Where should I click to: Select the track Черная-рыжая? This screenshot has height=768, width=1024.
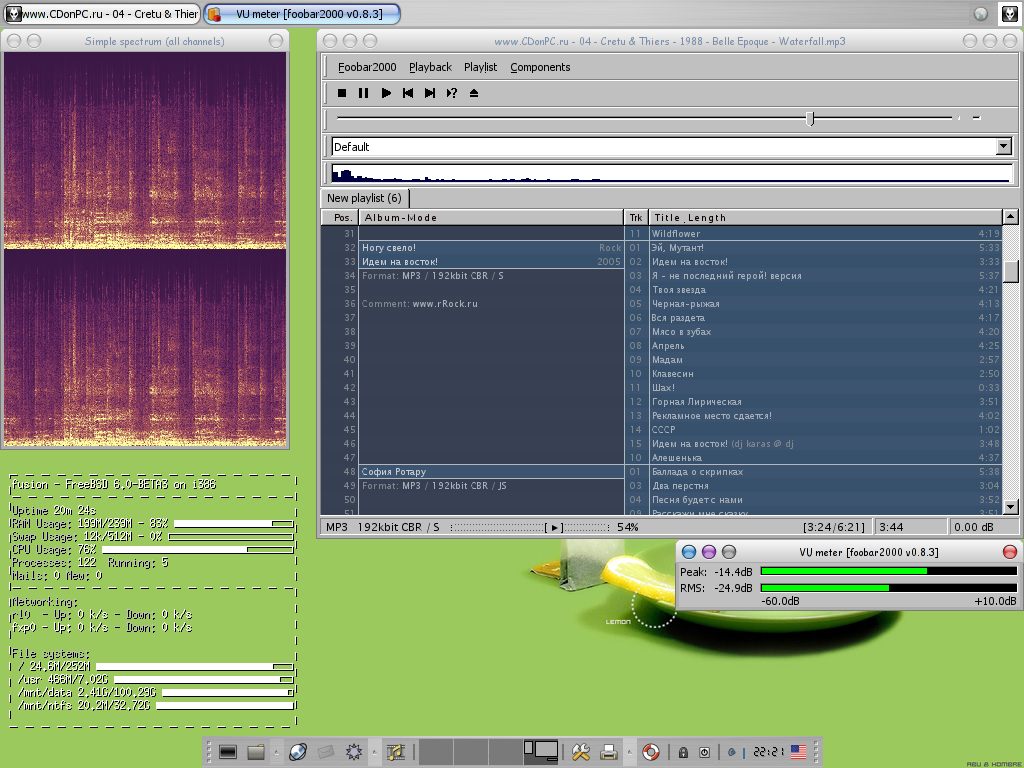point(825,304)
